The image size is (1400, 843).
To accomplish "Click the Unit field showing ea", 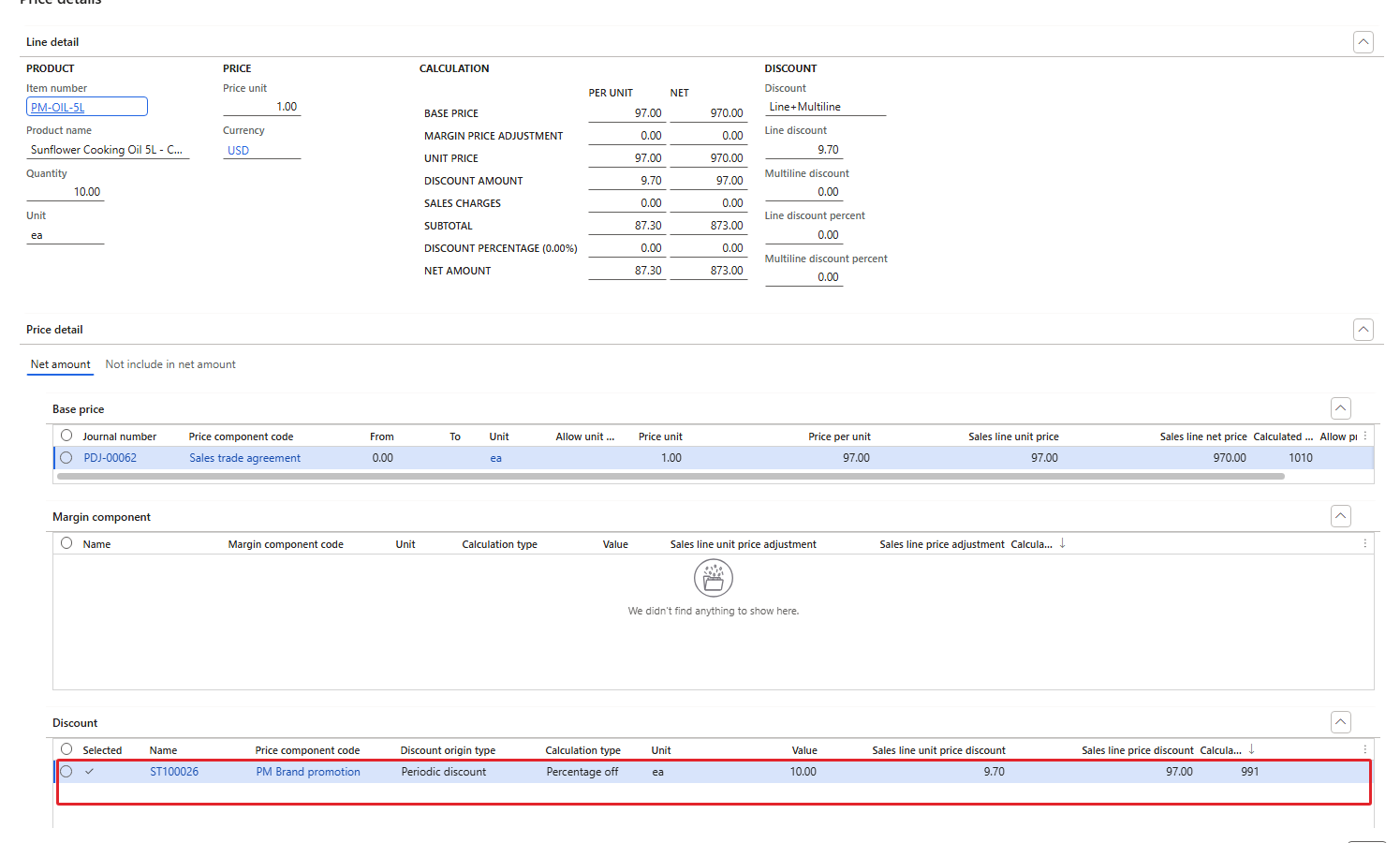I will point(66,235).
